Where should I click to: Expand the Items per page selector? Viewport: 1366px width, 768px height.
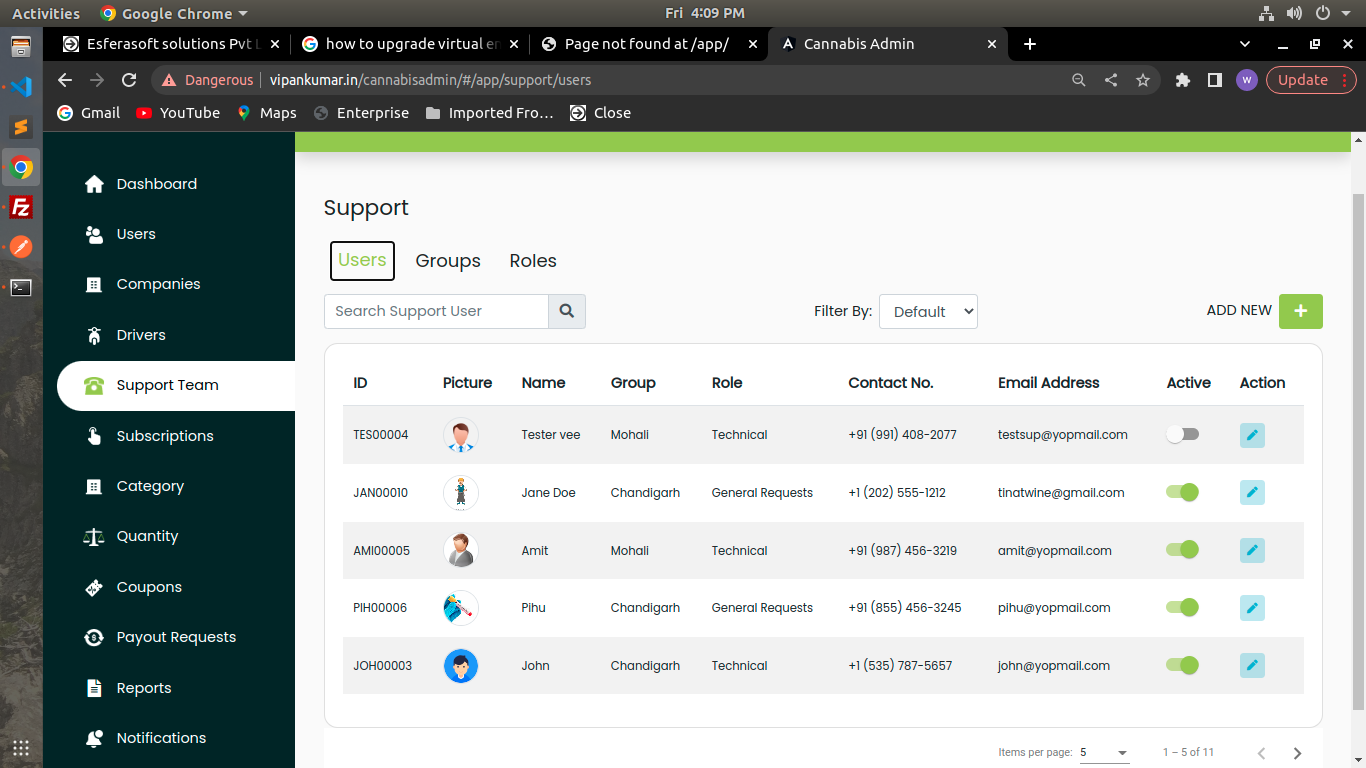click(1104, 752)
